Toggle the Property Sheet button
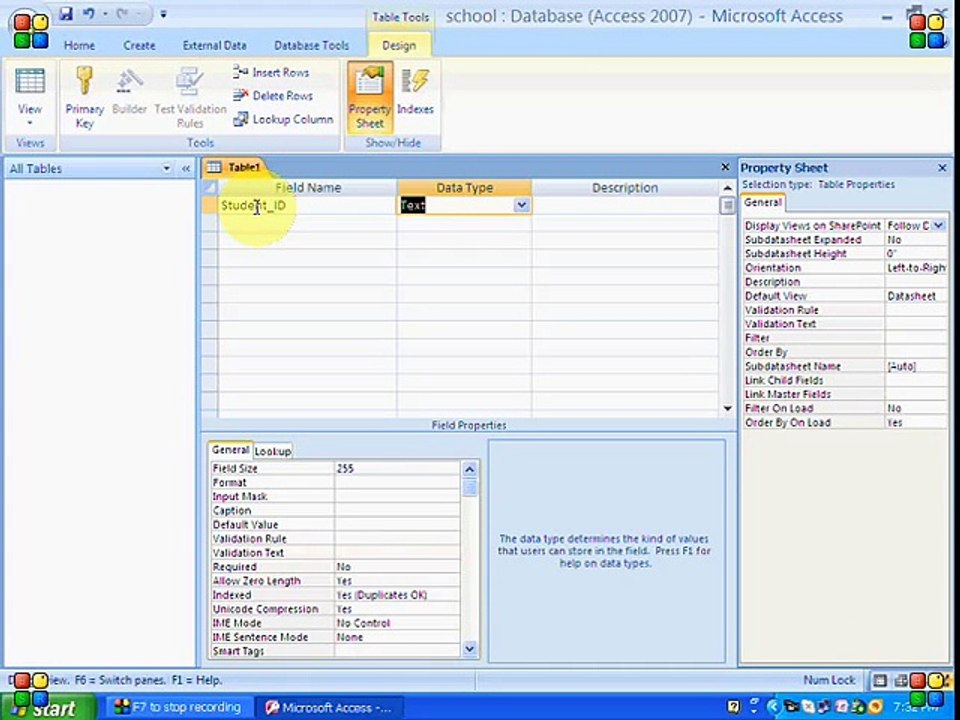Screen dimensions: 960x720 coord(370,98)
